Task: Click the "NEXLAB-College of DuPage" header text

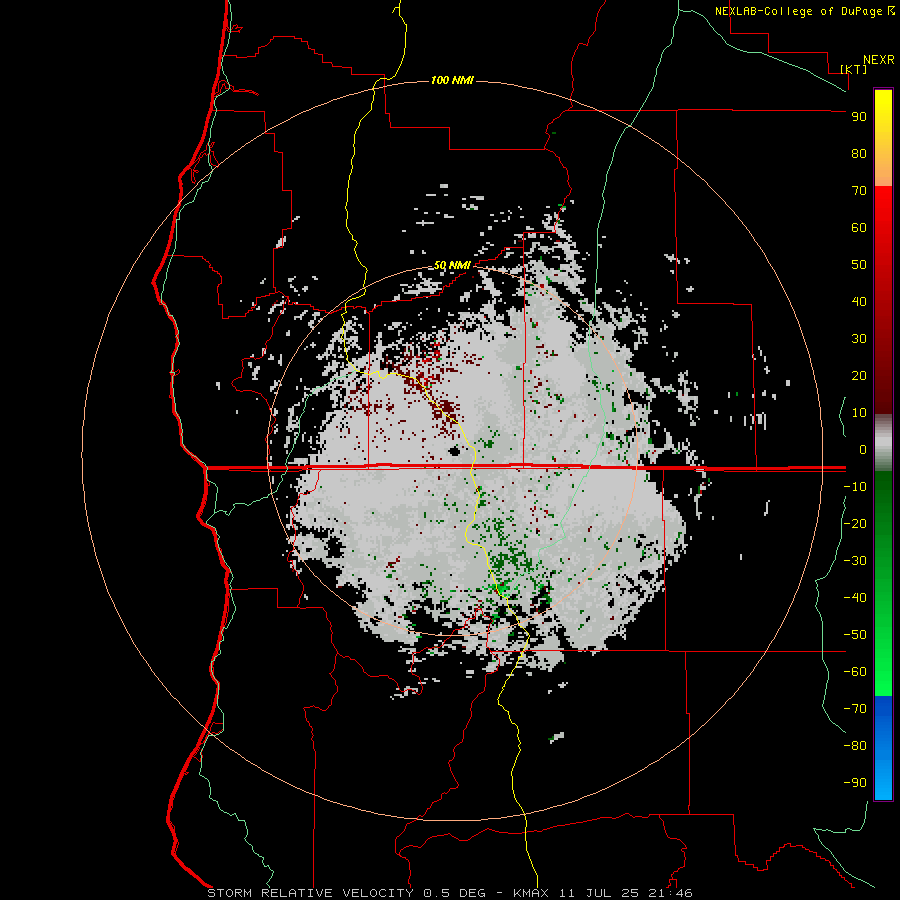Action: tap(800, 11)
